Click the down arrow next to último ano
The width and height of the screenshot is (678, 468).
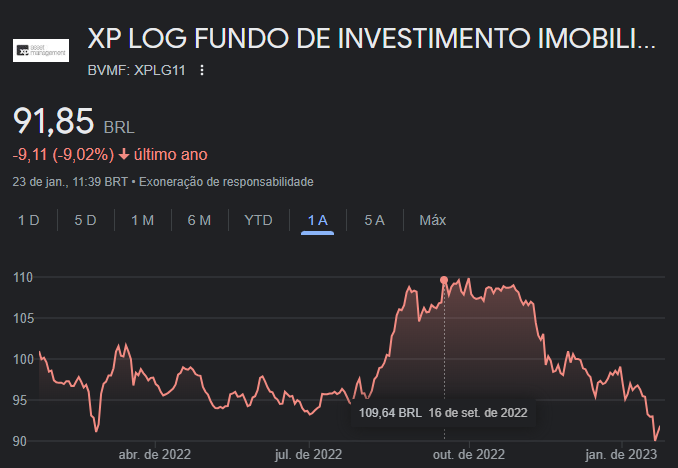(x=124, y=154)
